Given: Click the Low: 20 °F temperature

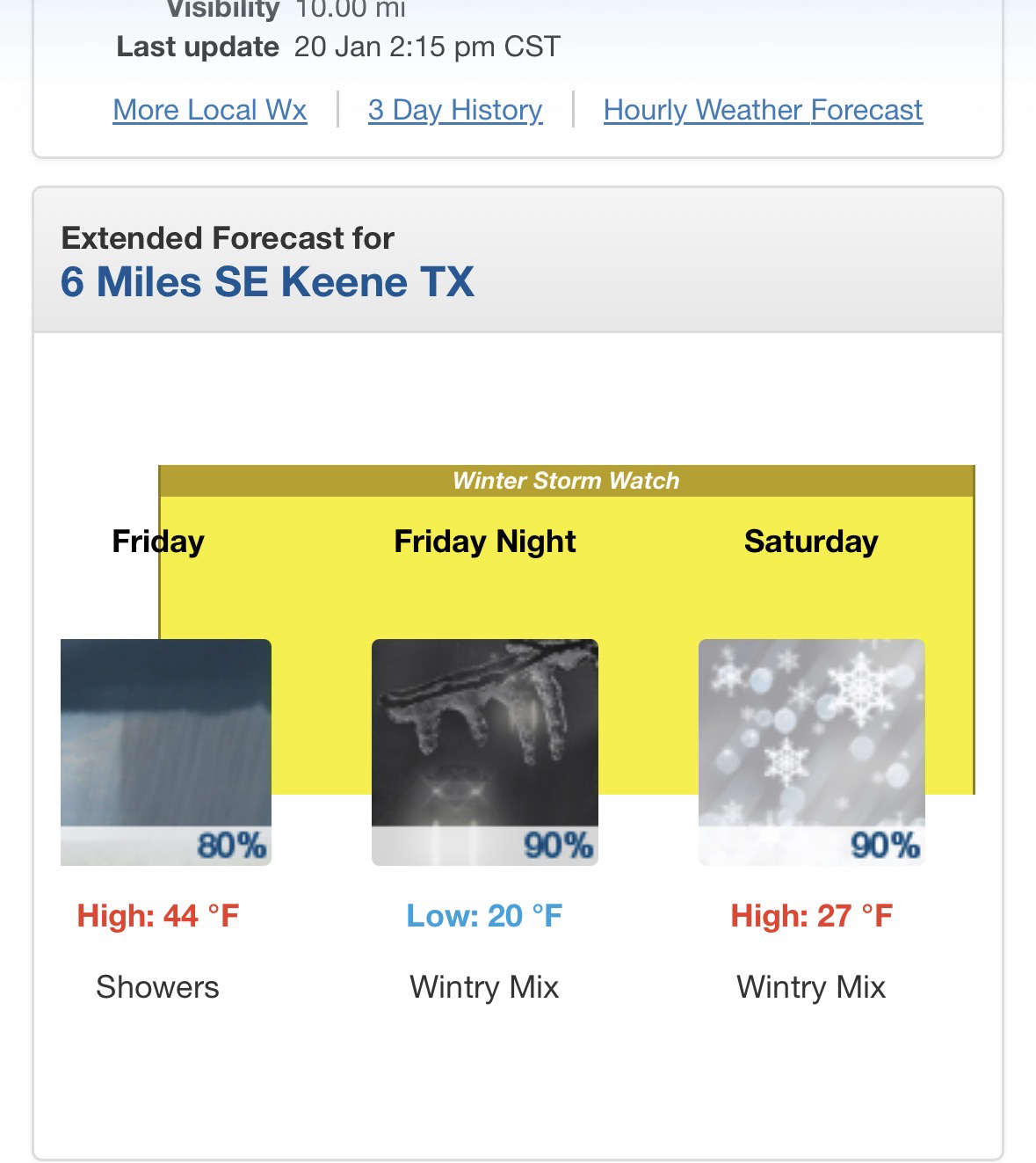Looking at the screenshot, I should click(484, 916).
